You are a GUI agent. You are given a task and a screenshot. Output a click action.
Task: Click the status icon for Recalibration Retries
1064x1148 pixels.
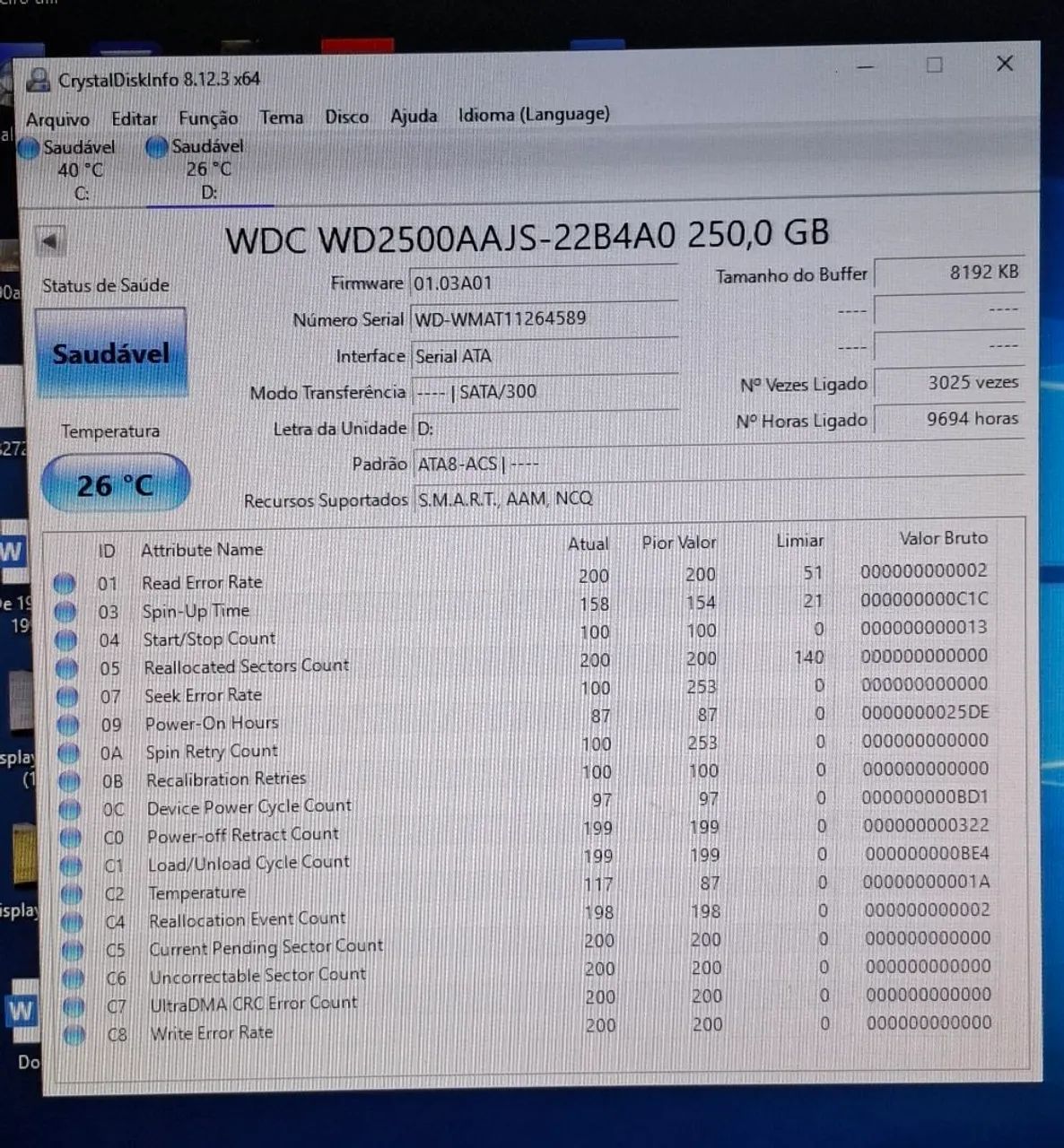coord(69,781)
